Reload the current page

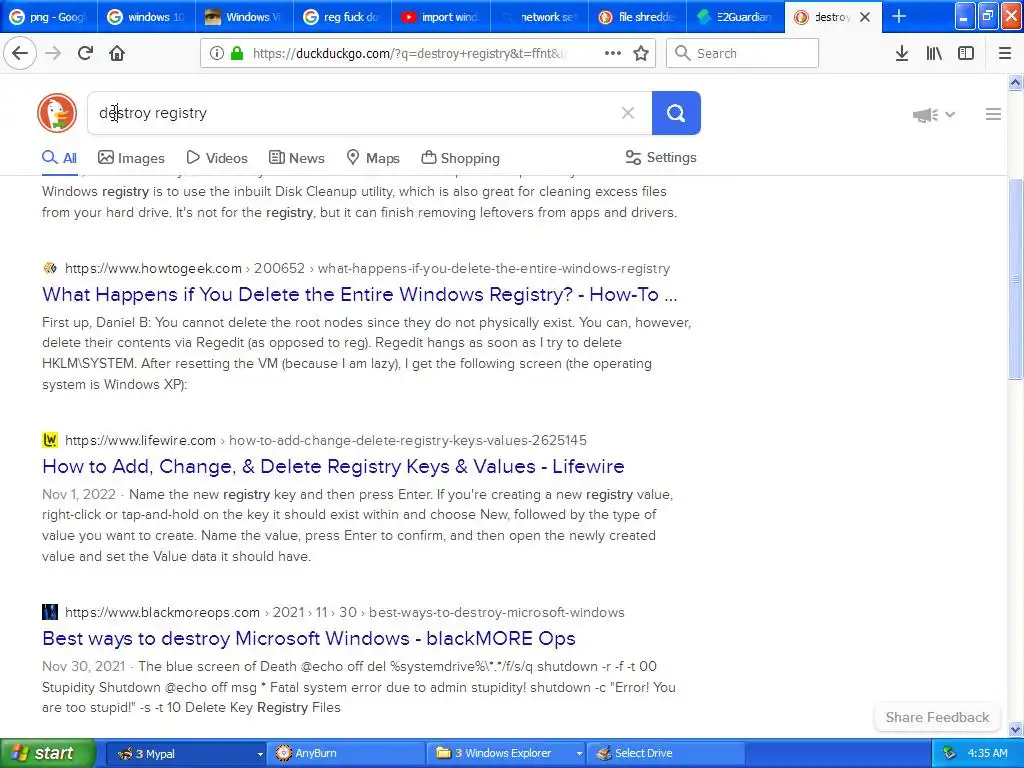coord(85,53)
